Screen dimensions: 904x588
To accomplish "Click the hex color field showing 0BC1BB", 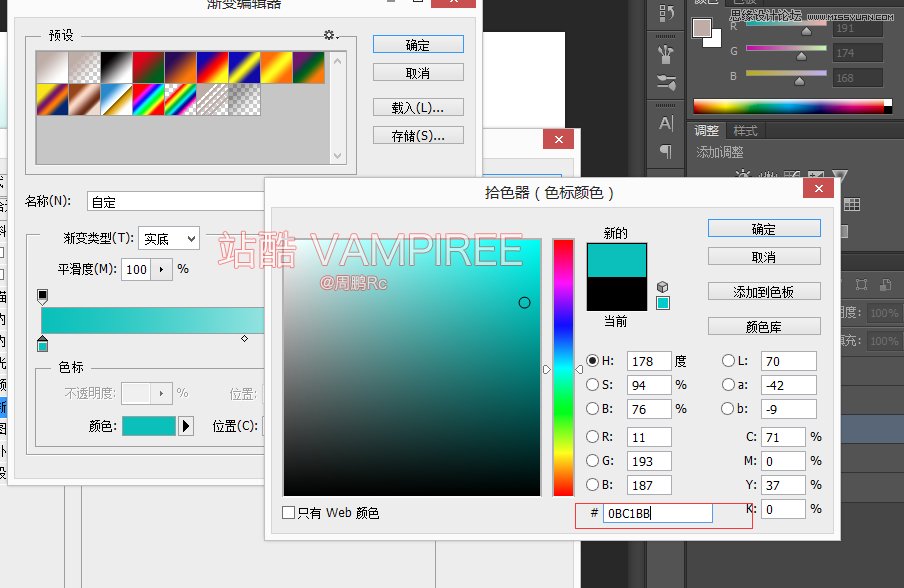I will [x=657, y=513].
